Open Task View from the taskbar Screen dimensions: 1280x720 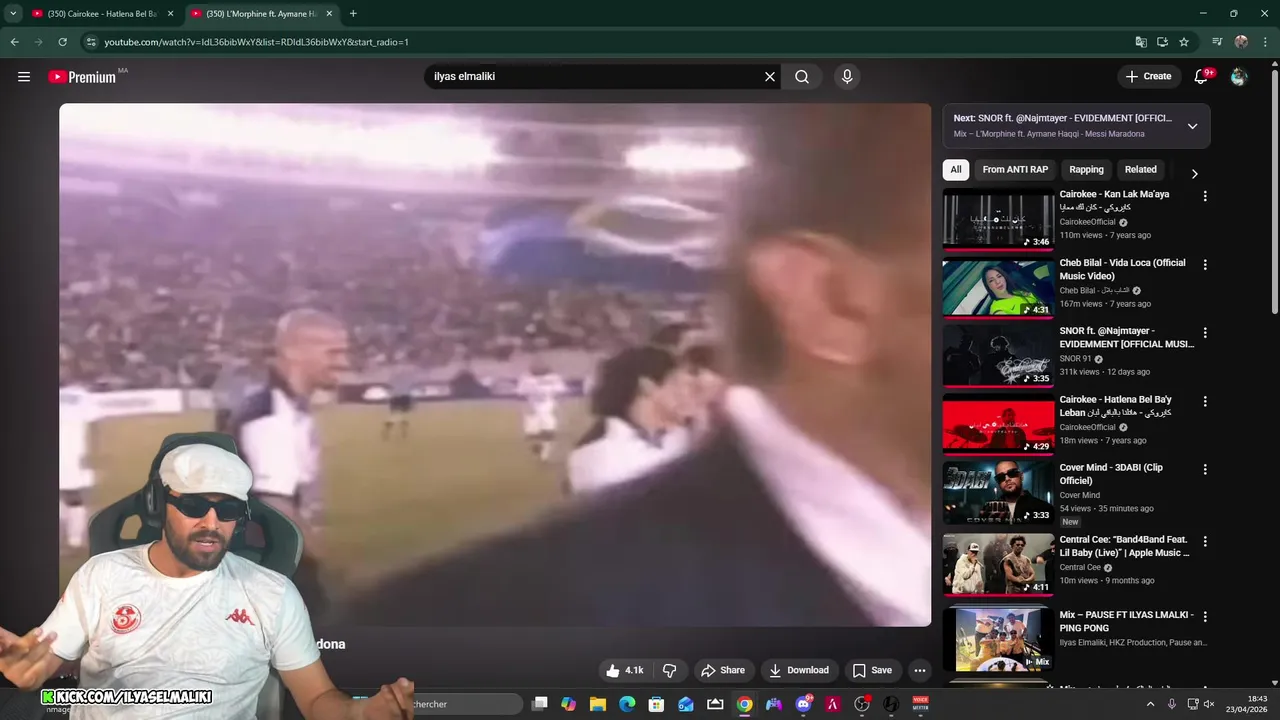(x=539, y=704)
